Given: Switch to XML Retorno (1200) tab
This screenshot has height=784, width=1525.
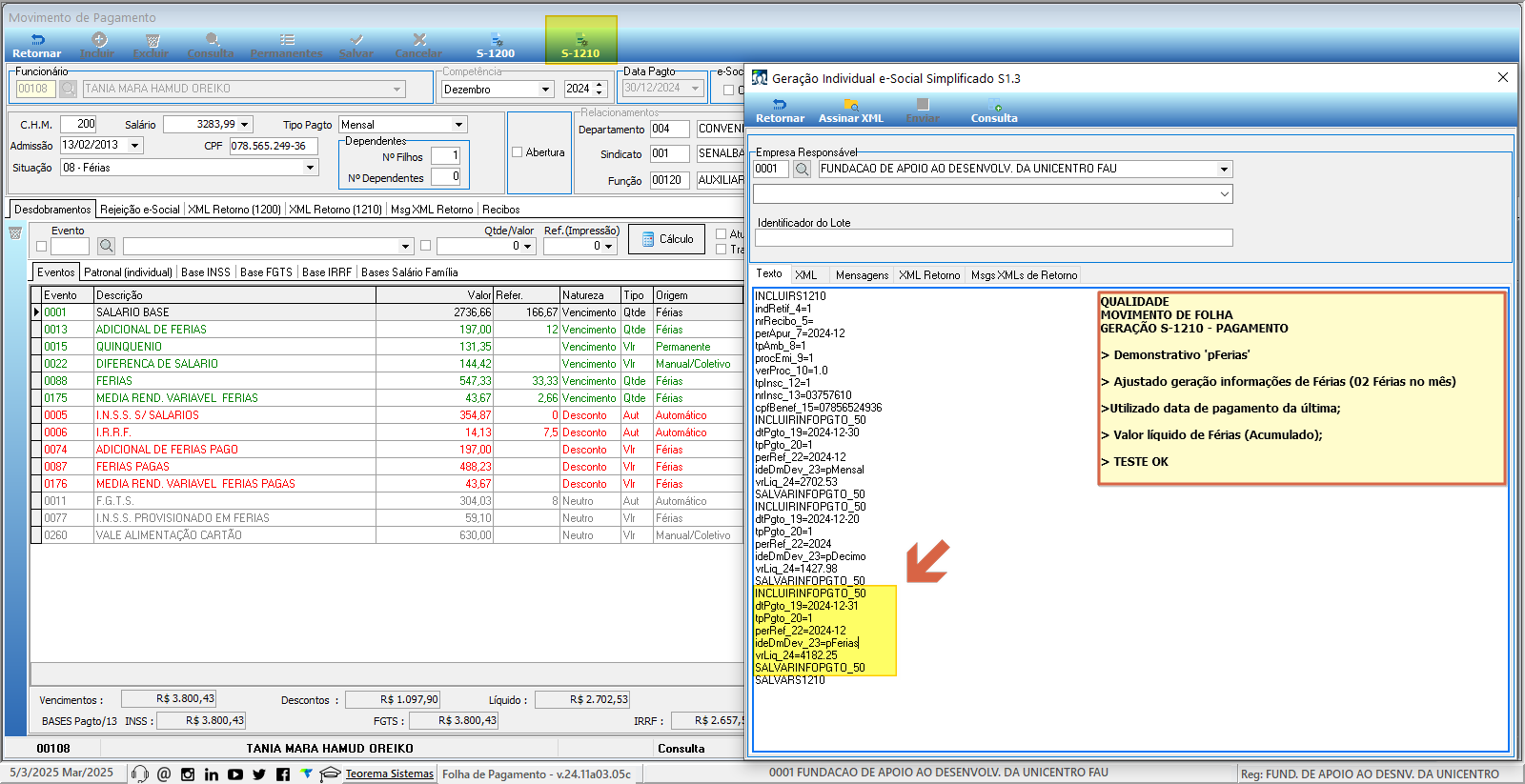Looking at the screenshot, I should click(234, 209).
